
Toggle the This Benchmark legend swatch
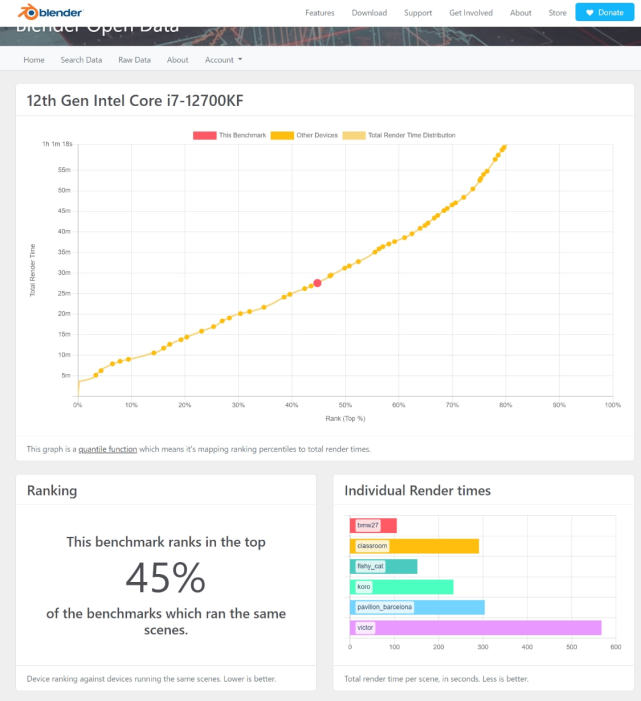tap(205, 135)
